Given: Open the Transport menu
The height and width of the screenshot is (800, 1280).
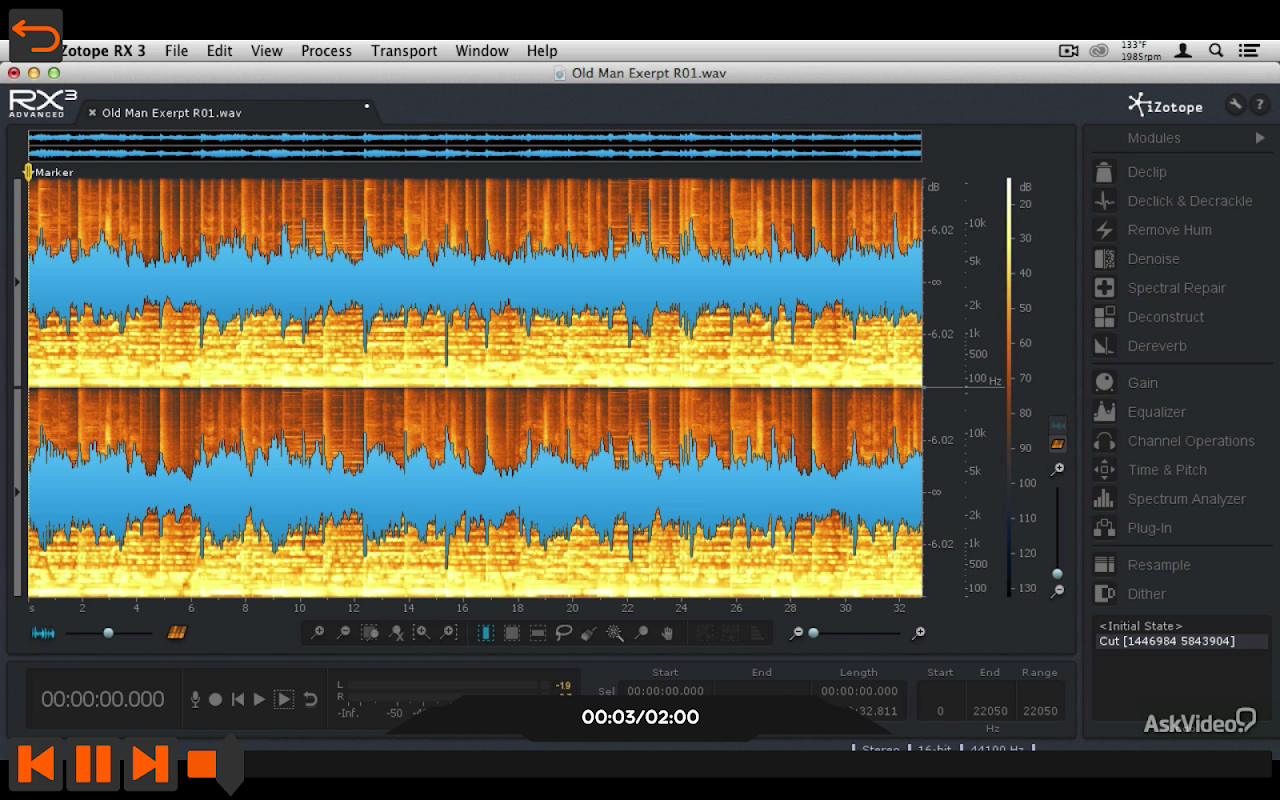Looking at the screenshot, I should pyautogui.click(x=403, y=51).
